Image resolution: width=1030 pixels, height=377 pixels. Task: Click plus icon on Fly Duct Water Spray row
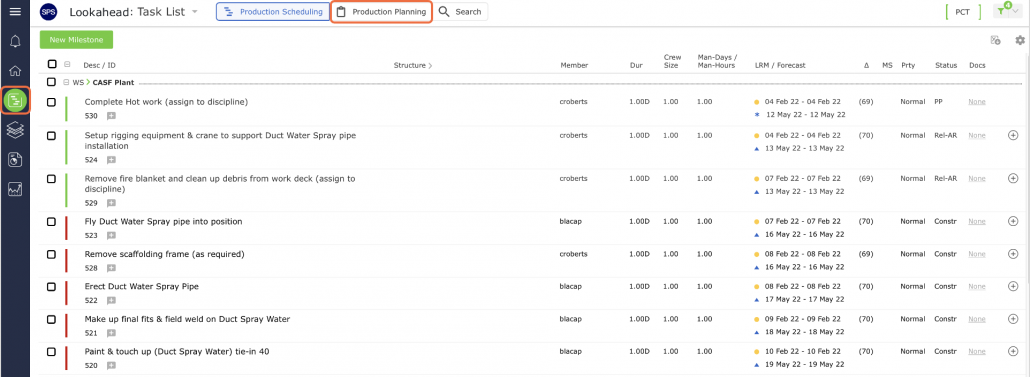point(1012,221)
